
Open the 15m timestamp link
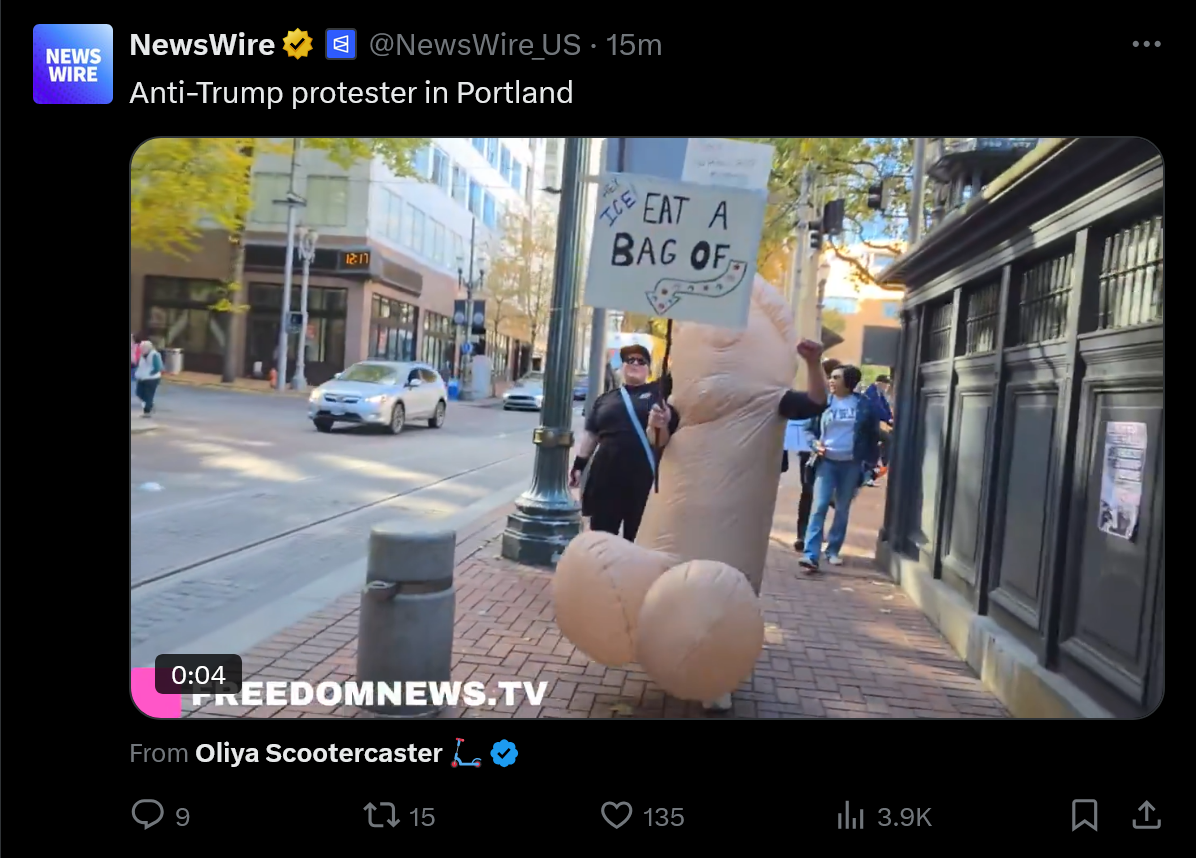[x=634, y=45]
